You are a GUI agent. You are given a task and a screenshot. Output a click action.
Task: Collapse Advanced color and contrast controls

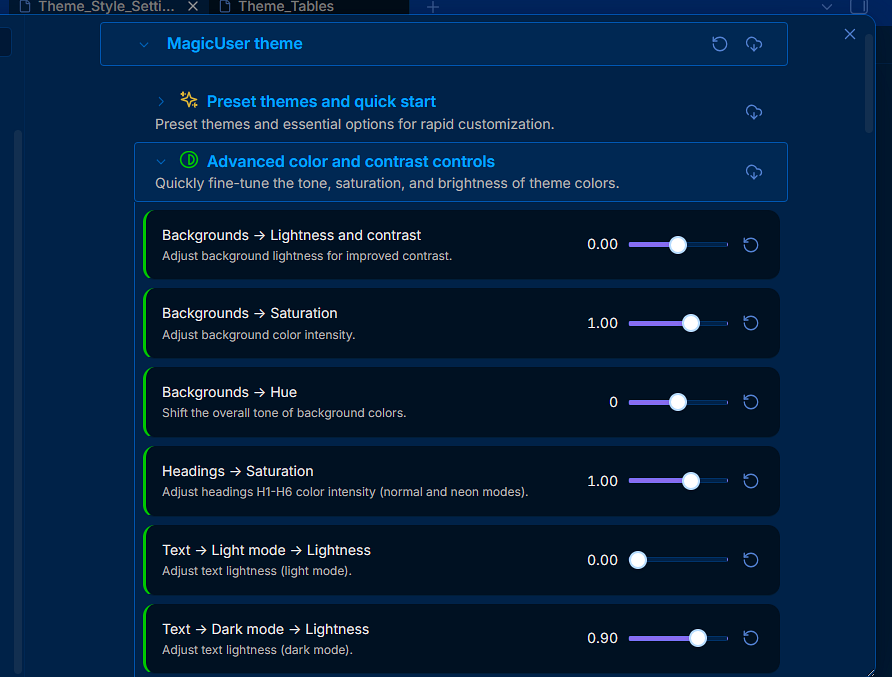click(x=161, y=162)
